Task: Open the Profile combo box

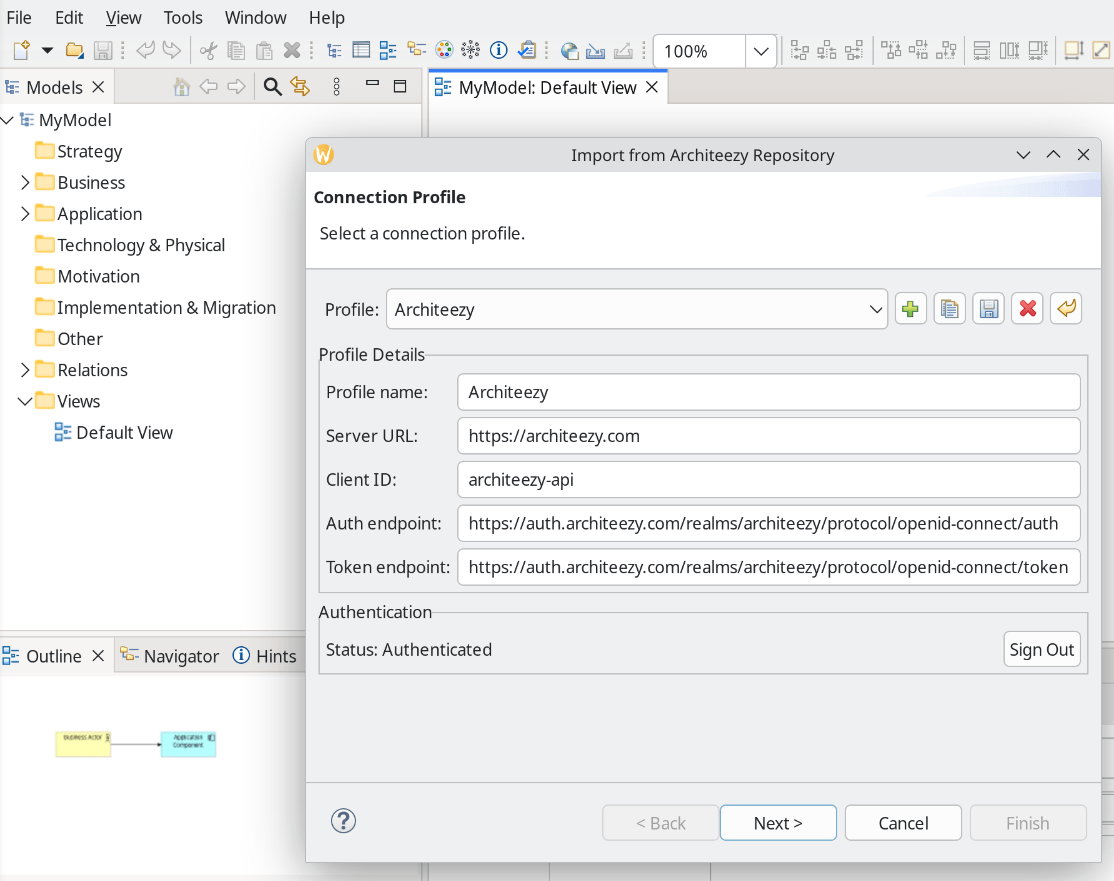Action: (x=637, y=309)
